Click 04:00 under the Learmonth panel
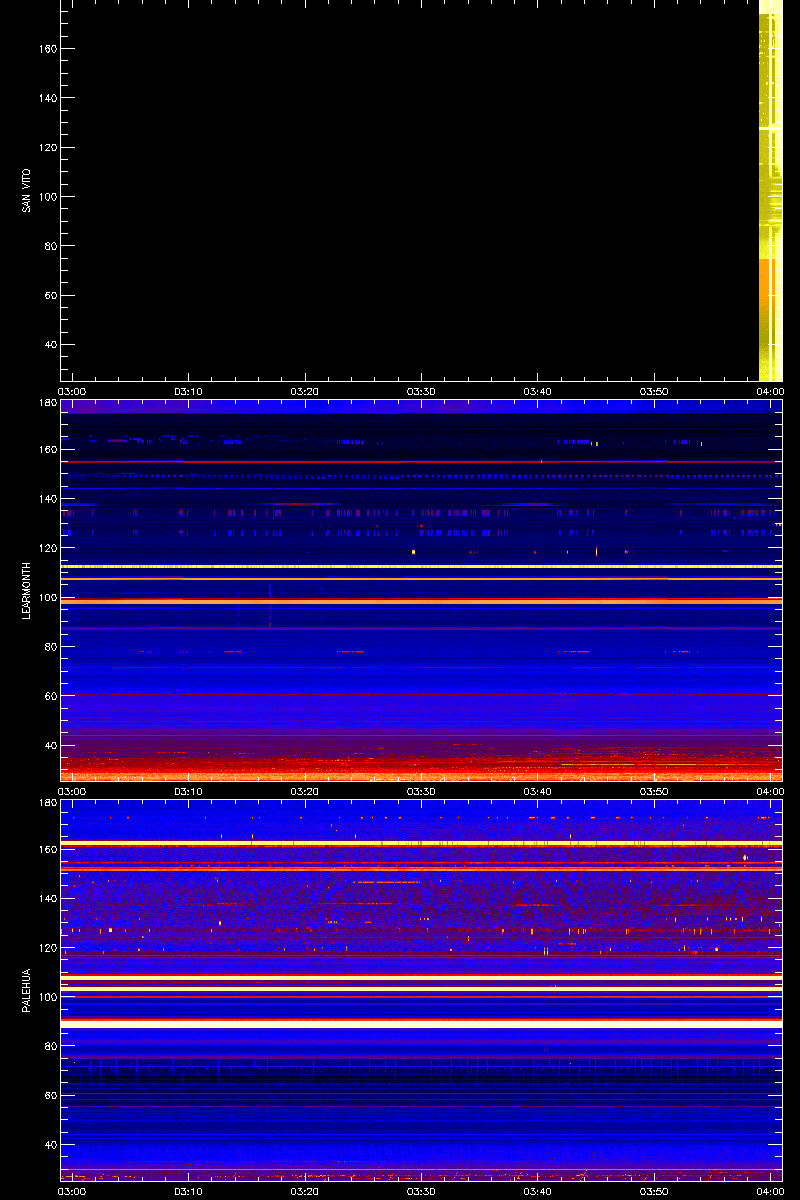Screen dimensions: 800x1200 point(770,791)
